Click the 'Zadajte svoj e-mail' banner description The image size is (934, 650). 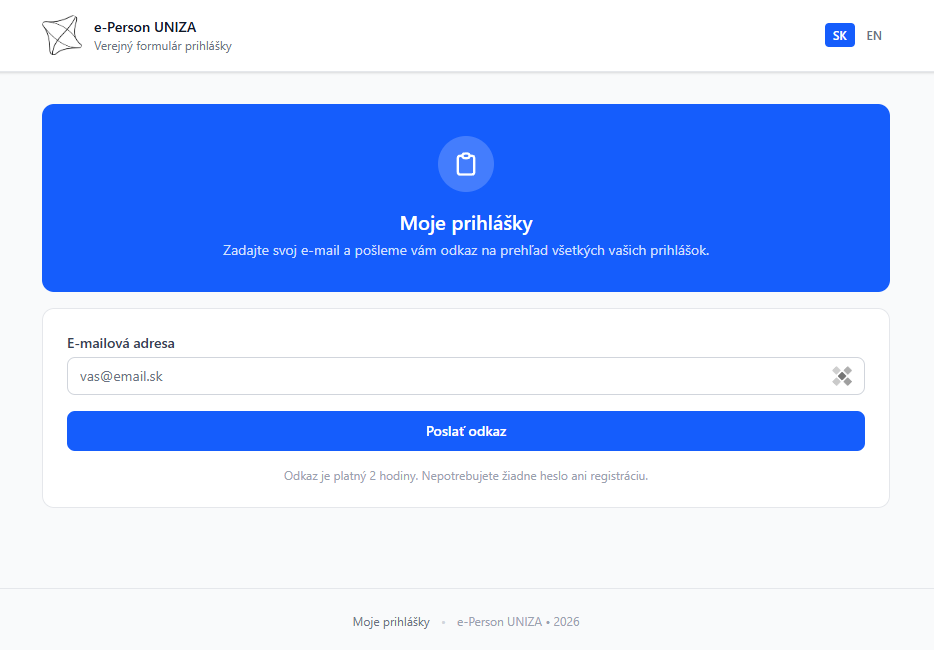466,250
